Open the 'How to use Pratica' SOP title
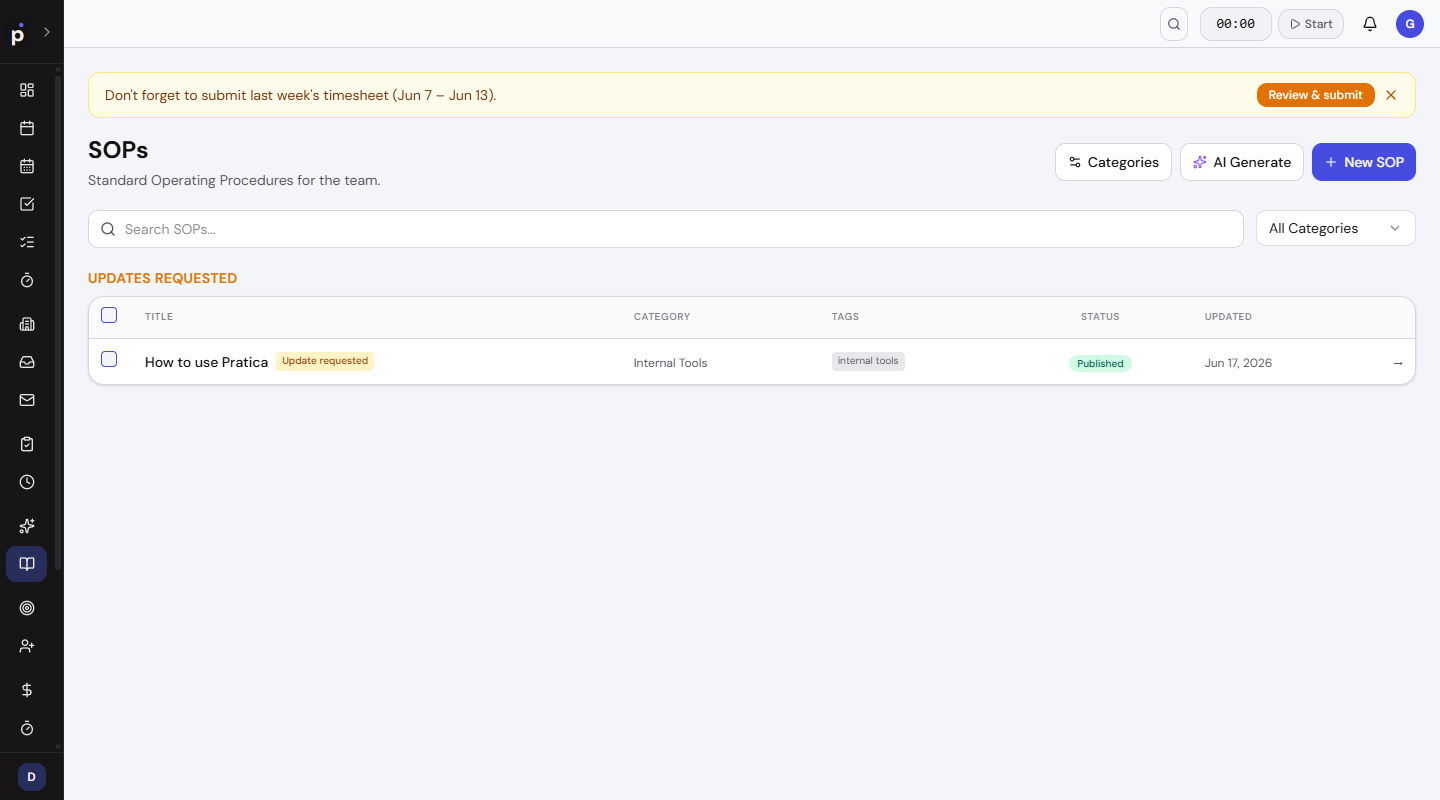 pyautogui.click(x=206, y=362)
